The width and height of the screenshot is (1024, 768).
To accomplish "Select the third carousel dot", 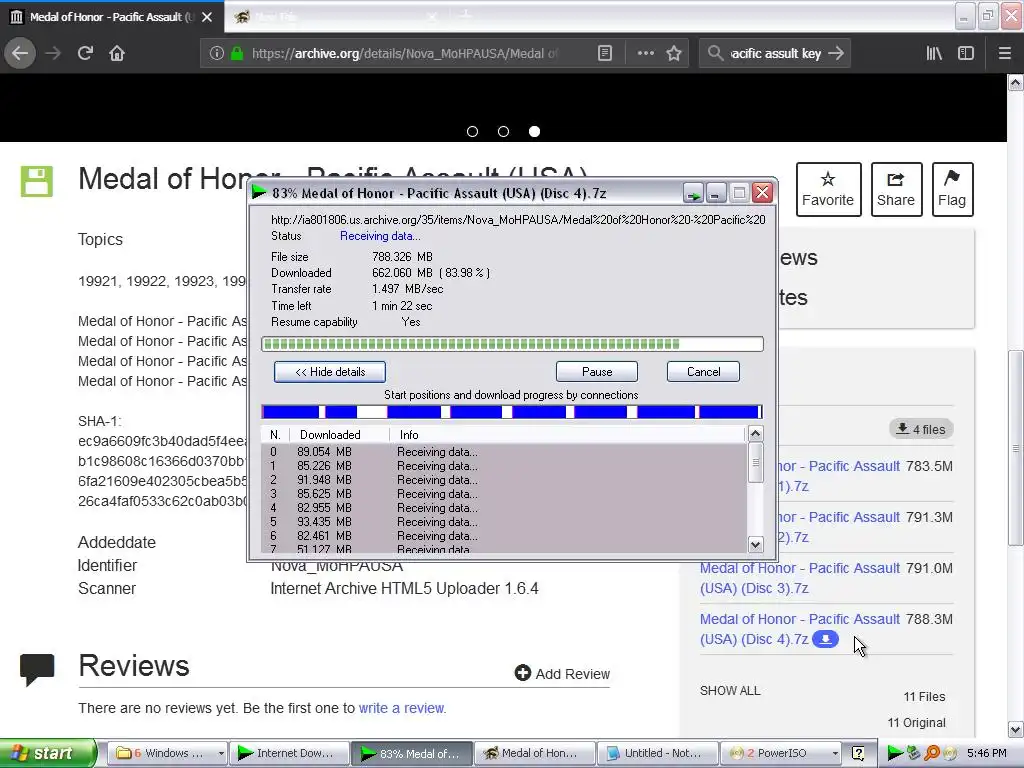I will coord(534,131).
